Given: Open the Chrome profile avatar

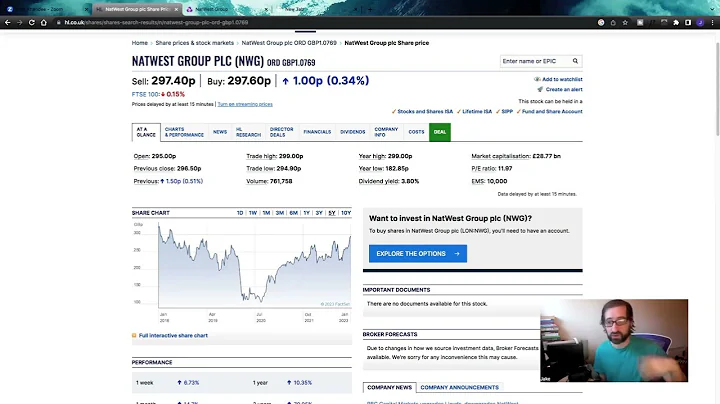Looking at the screenshot, I should pyautogui.click(x=700, y=22).
